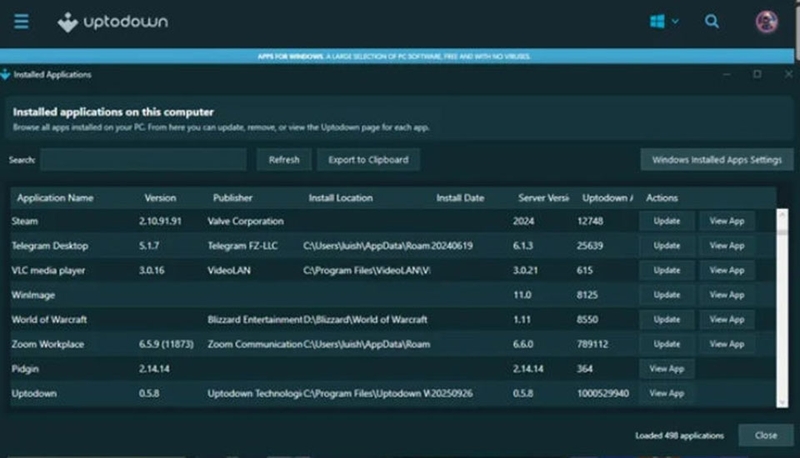Click the table vertical scrollbar thumb
The height and width of the screenshot is (458, 800).
(782, 232)
